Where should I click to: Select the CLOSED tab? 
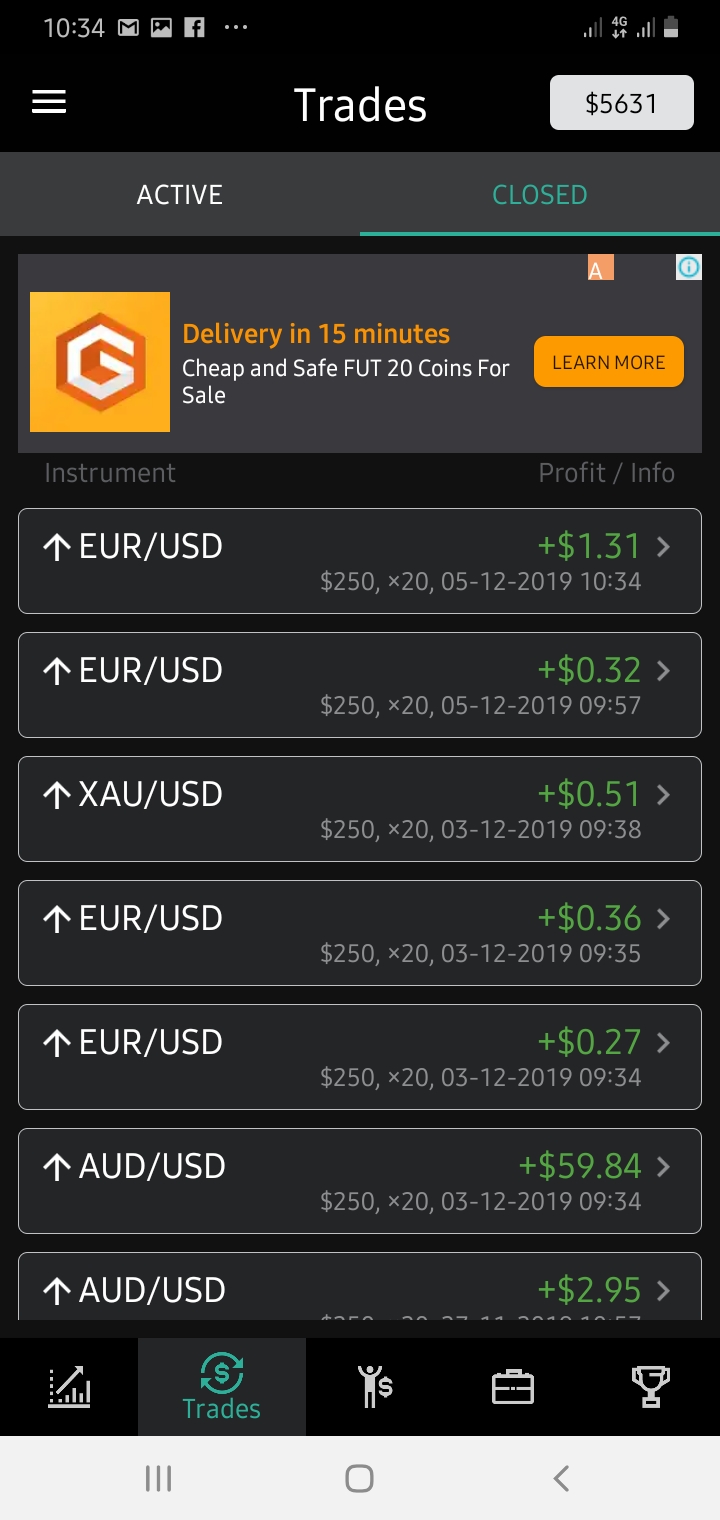point(540,194)
